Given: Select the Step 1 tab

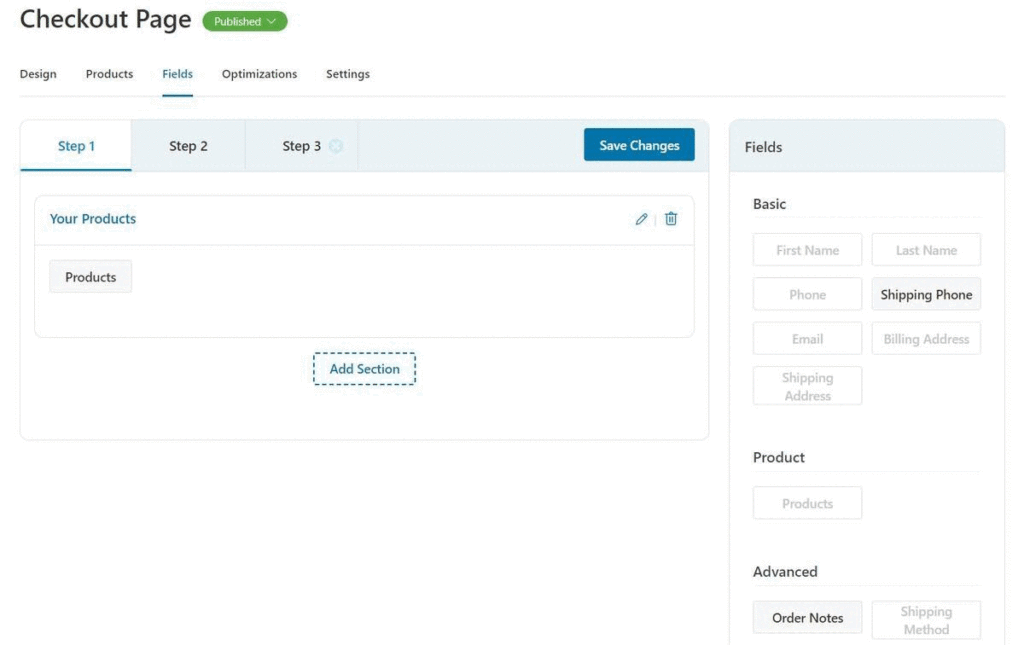Looking at the screenshot, I should pos(76,146).
